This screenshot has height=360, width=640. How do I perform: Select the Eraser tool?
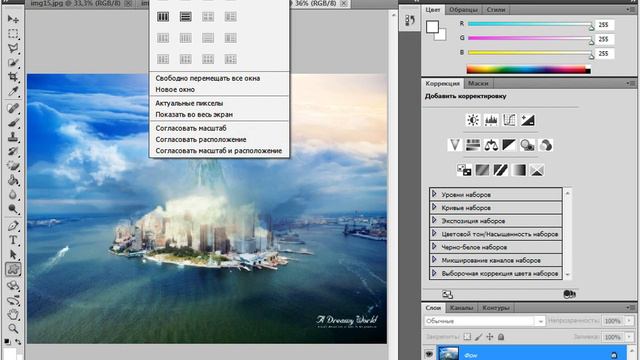13,166
